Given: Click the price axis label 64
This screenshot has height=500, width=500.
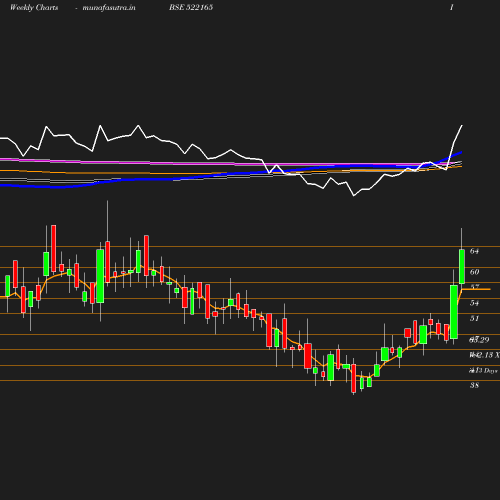Looking at the screenshot, I should [474, 251].
